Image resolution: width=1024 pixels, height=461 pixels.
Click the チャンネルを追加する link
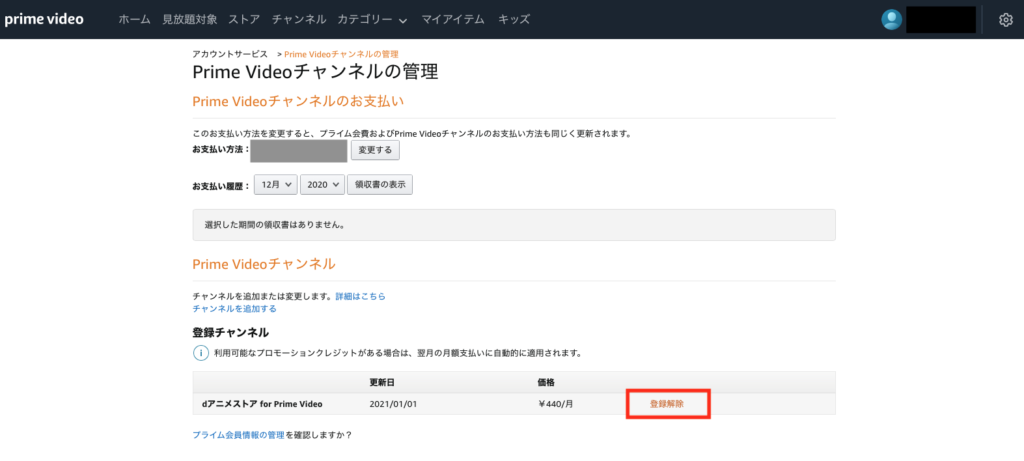click(x=234, y=308)
